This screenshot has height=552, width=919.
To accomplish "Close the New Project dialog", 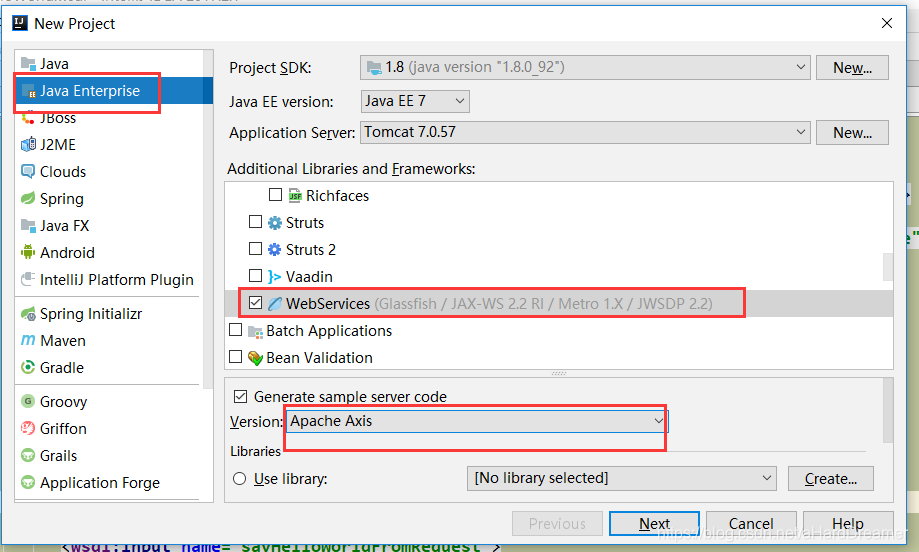I will (x=887, y=23).
